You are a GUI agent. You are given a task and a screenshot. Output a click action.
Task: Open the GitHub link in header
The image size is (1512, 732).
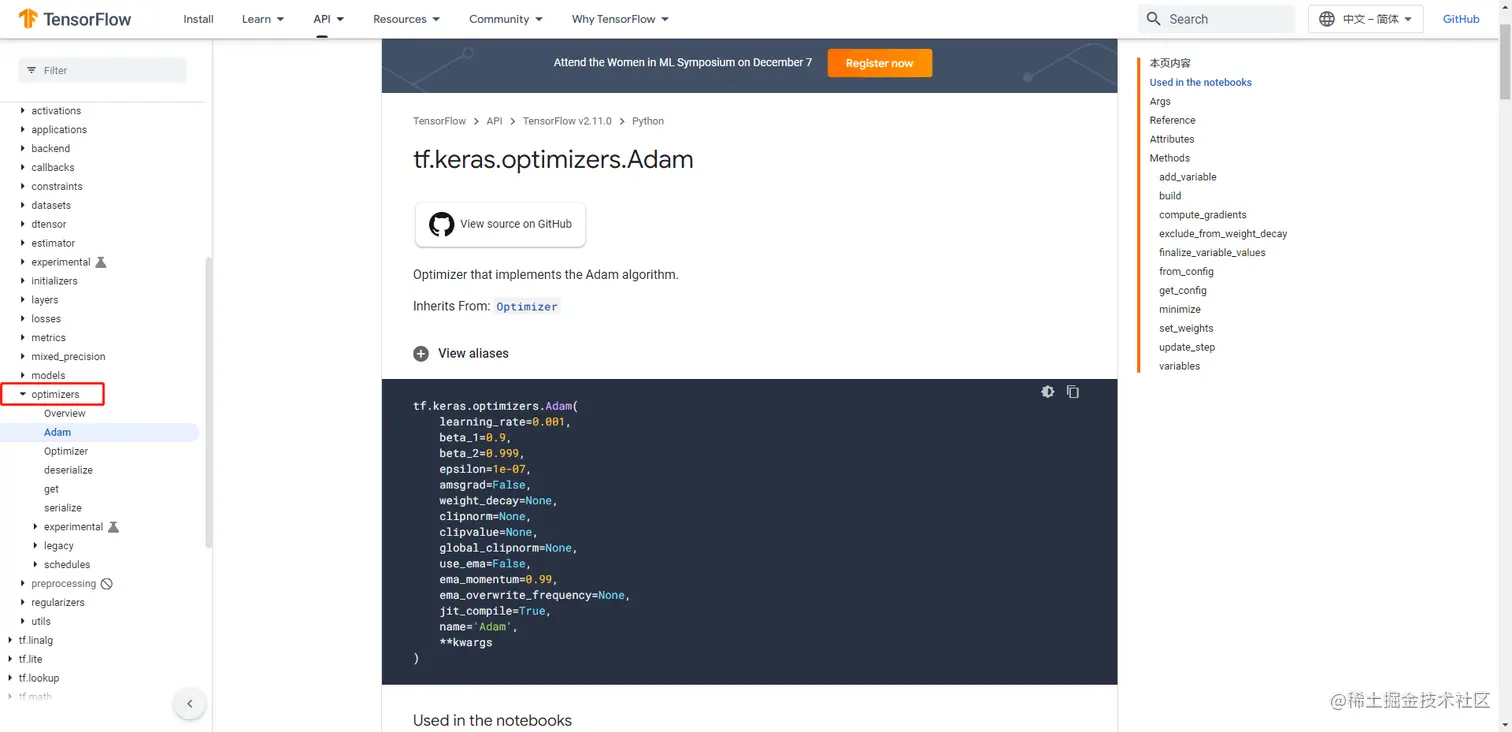1461,19
